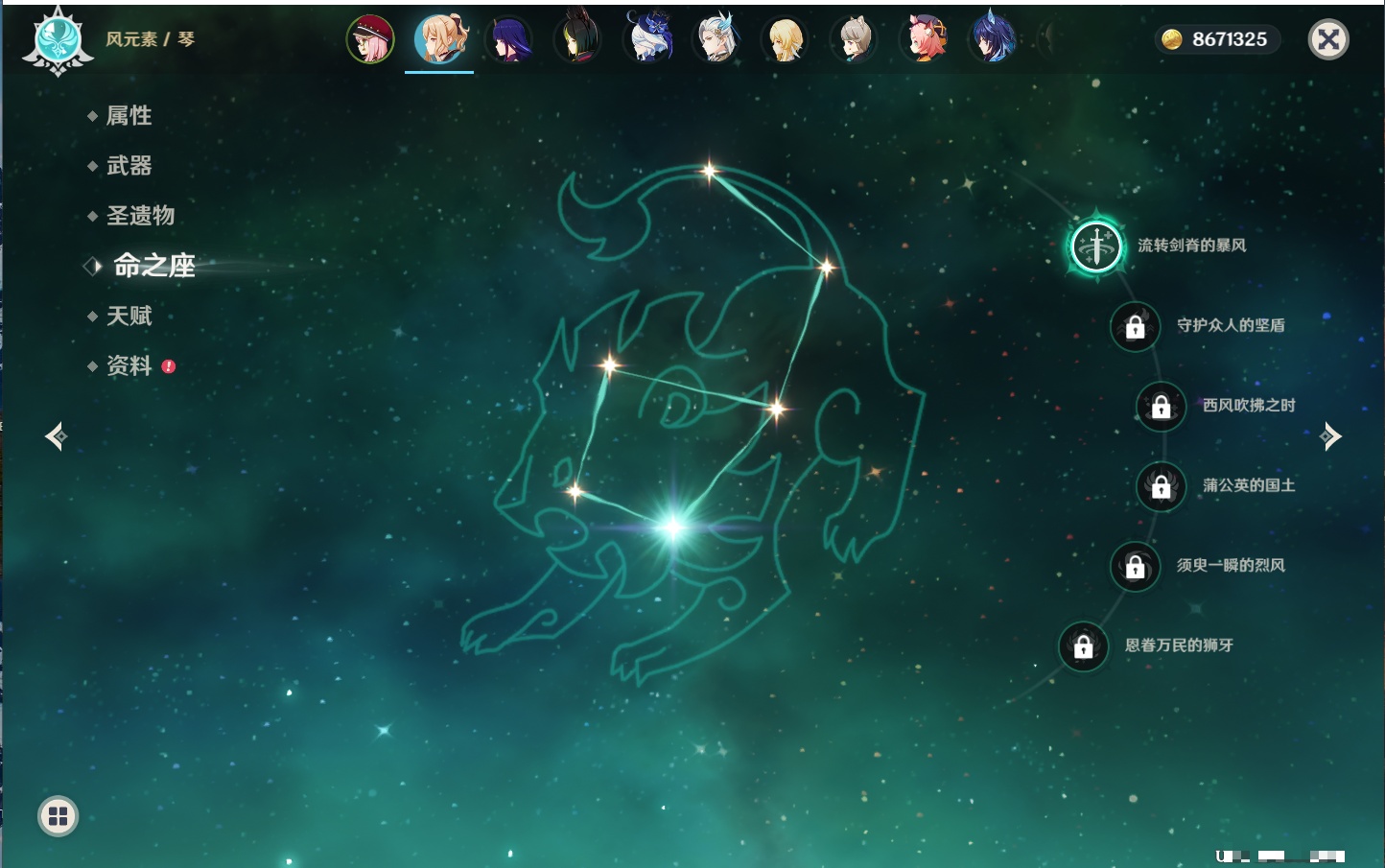Click the 风元素 / 琴 title text

[x=151, y=39]
